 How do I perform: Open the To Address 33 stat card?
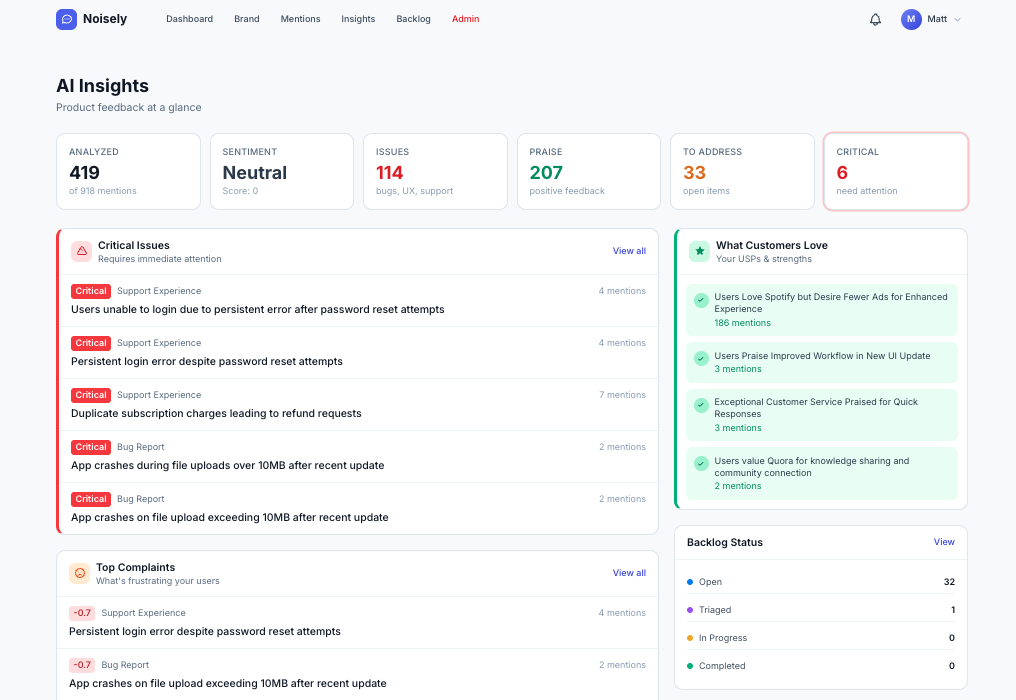743,172
